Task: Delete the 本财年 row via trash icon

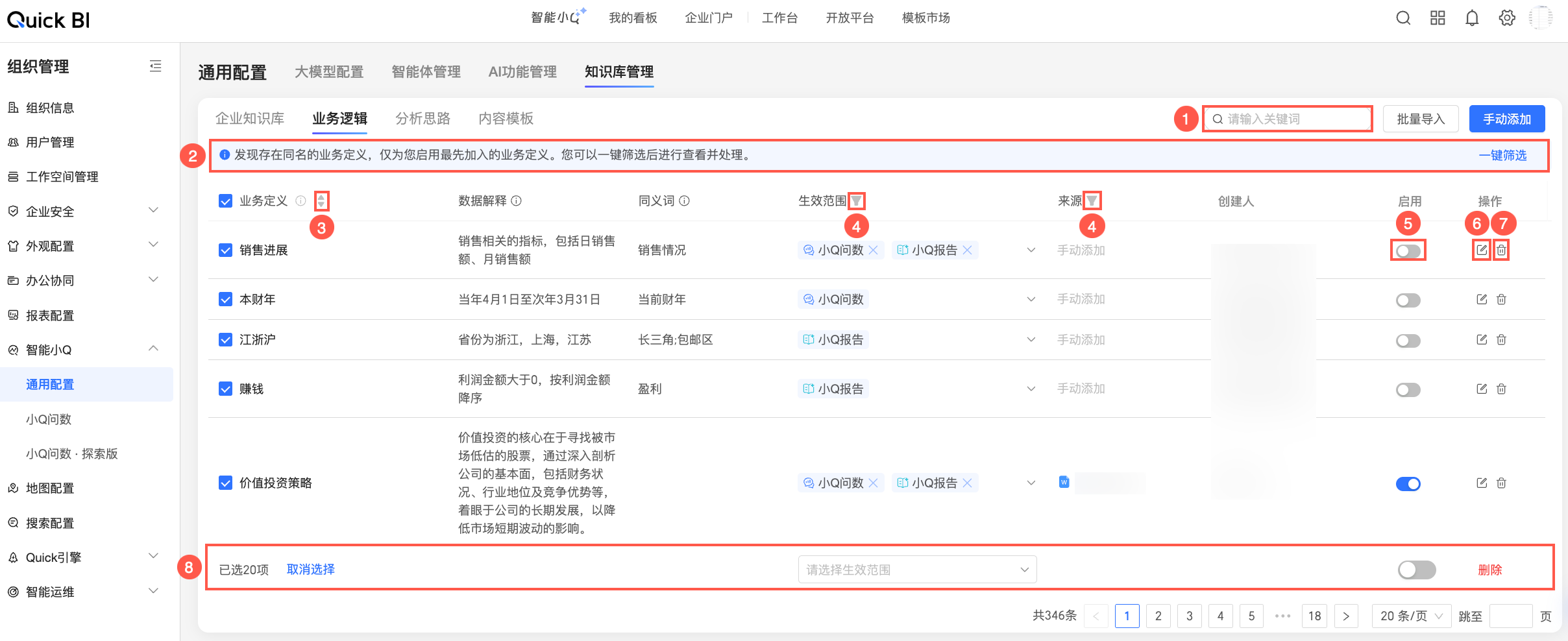Action: pos(1501,299)
